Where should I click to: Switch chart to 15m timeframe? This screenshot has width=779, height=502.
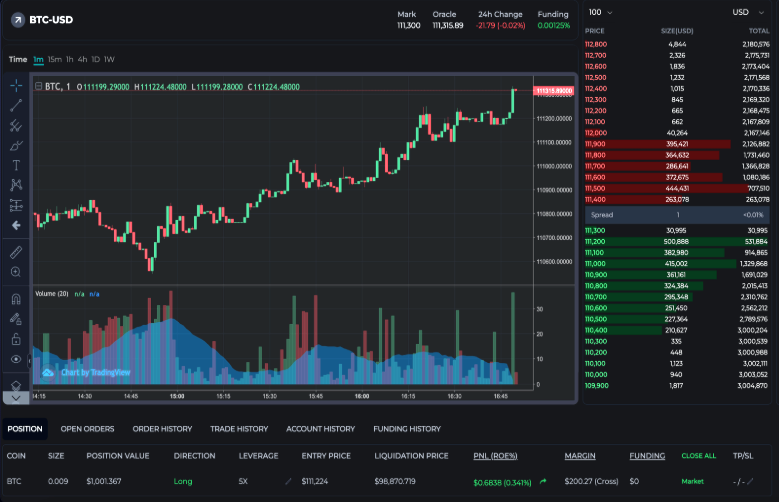55,59
